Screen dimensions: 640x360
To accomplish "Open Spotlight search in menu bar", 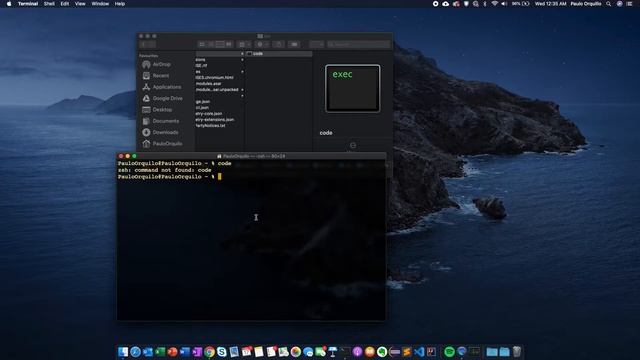I will 609,4.
